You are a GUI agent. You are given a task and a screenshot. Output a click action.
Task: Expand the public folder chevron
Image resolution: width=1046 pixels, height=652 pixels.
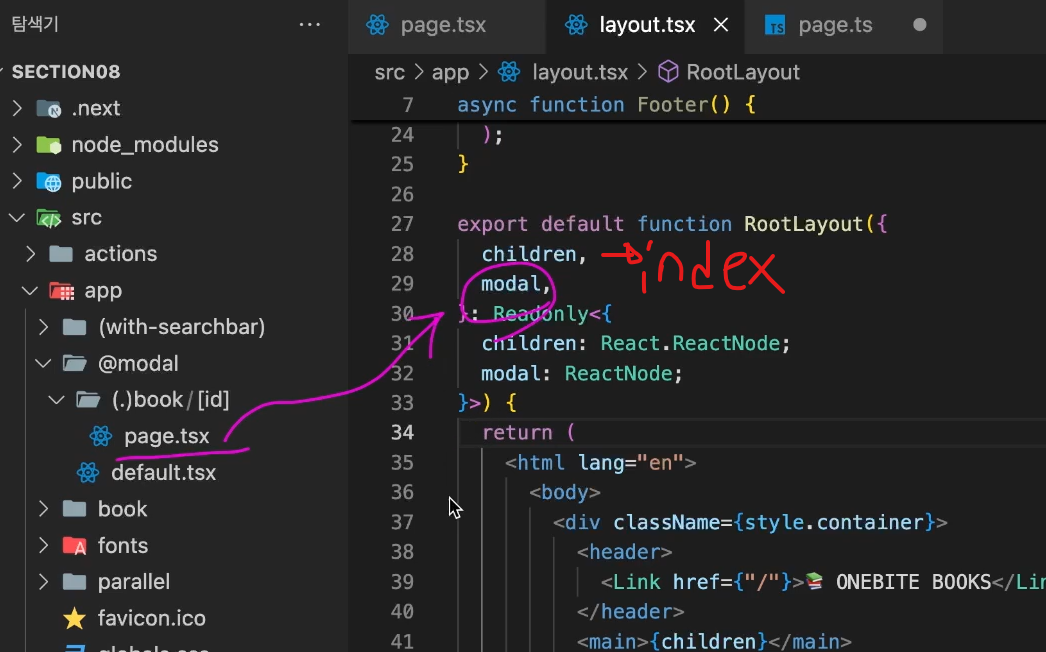17,182
